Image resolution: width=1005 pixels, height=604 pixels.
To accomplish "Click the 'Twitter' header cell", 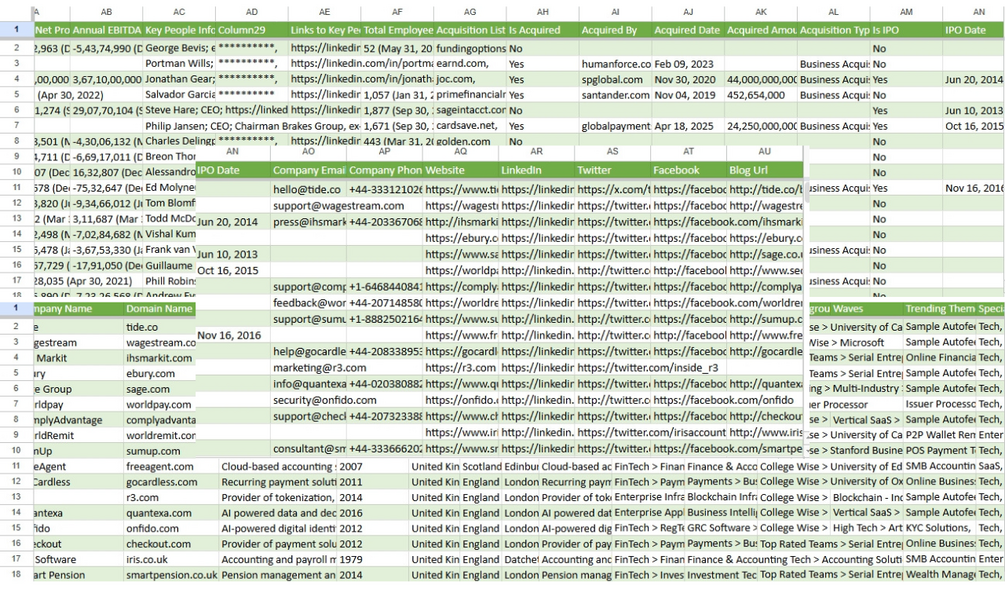I will point(612,170).
